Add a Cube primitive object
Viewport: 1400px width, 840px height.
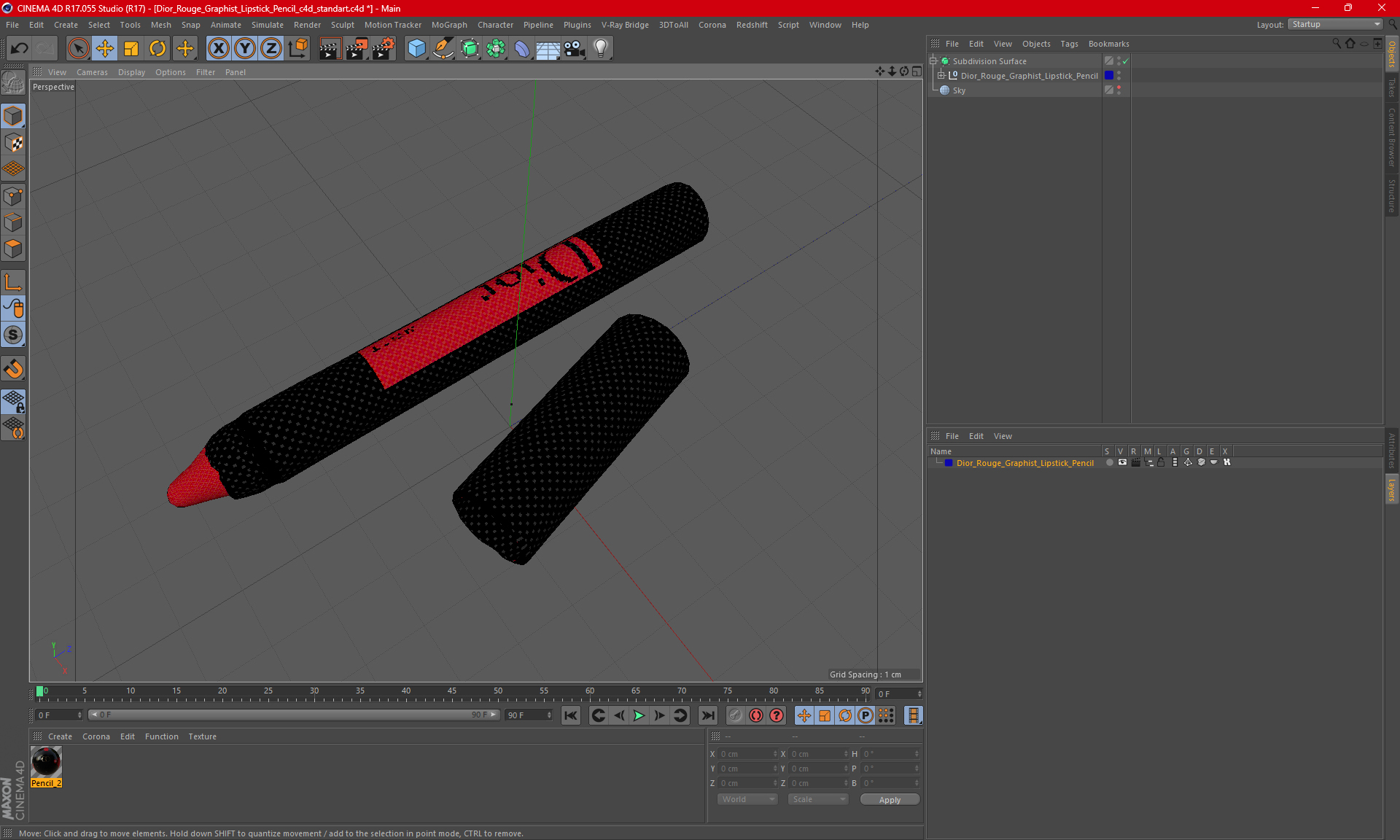pos(416,49)
